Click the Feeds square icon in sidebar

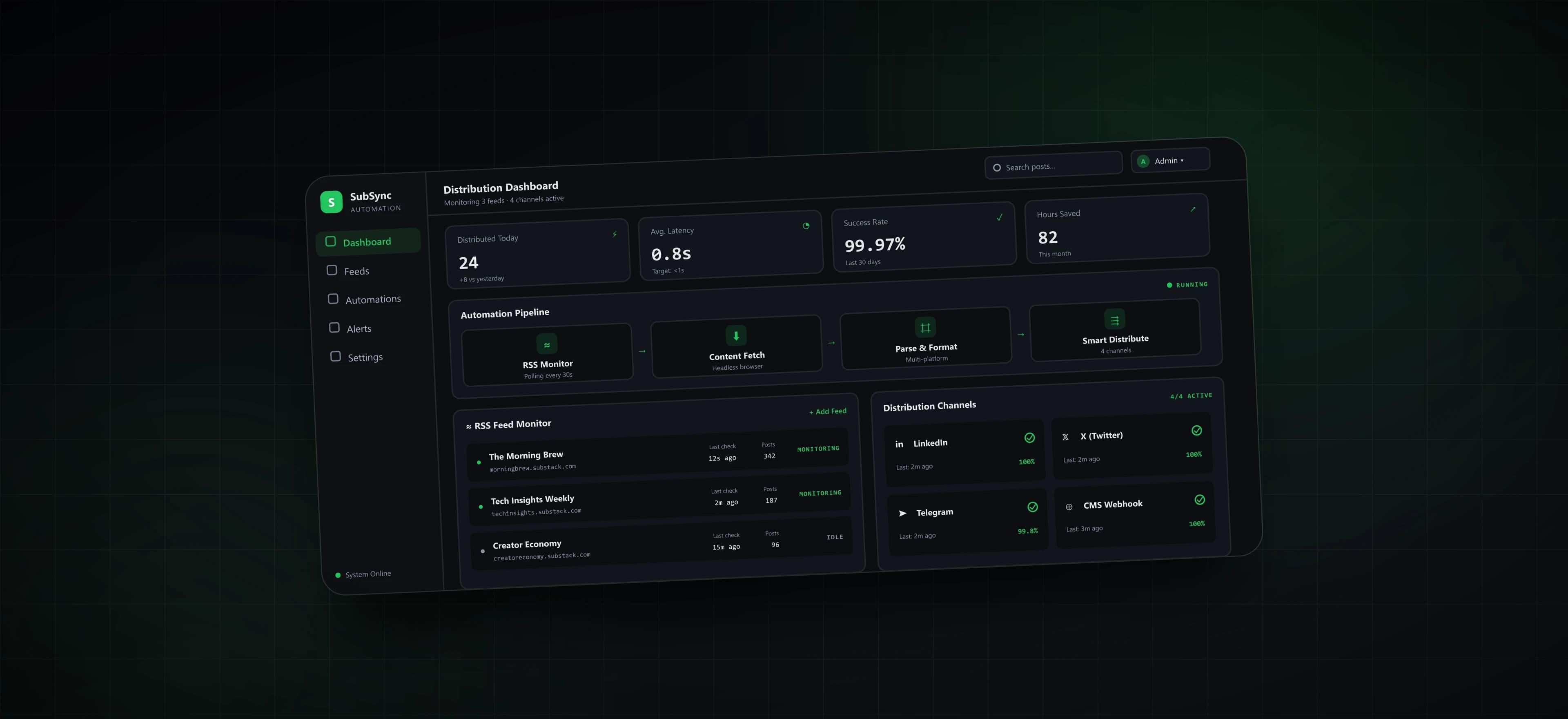332,270
